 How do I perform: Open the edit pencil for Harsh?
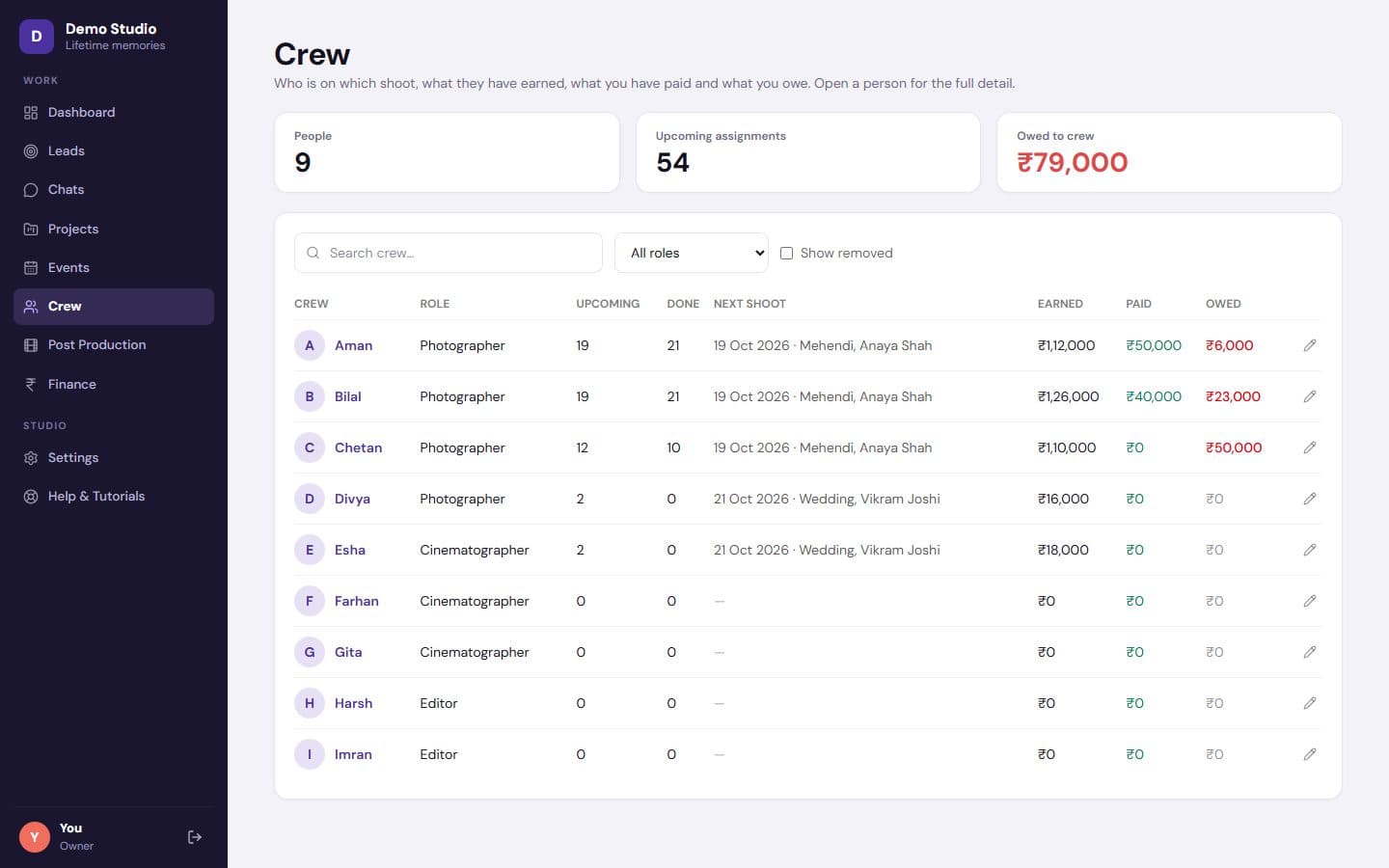click(x=1309, y=703)
